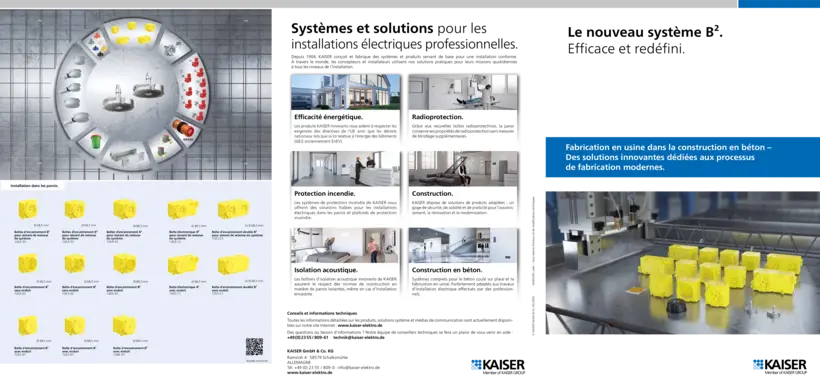Click the KAISER logo below the contact details

497,366
